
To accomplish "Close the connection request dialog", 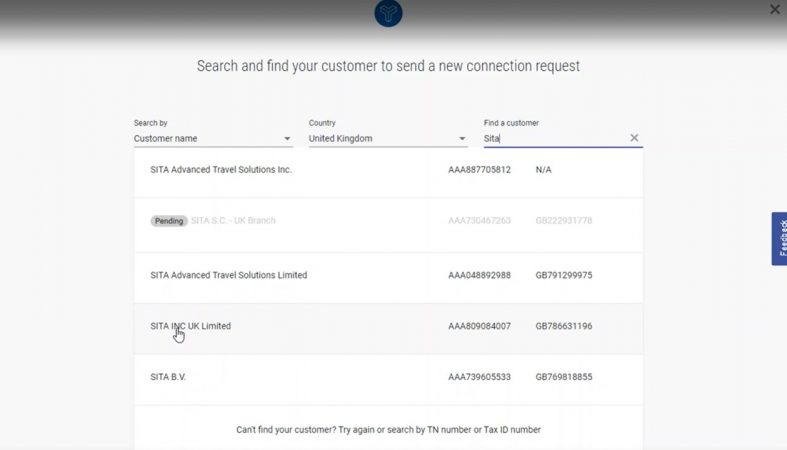I will tap(774, 10).
